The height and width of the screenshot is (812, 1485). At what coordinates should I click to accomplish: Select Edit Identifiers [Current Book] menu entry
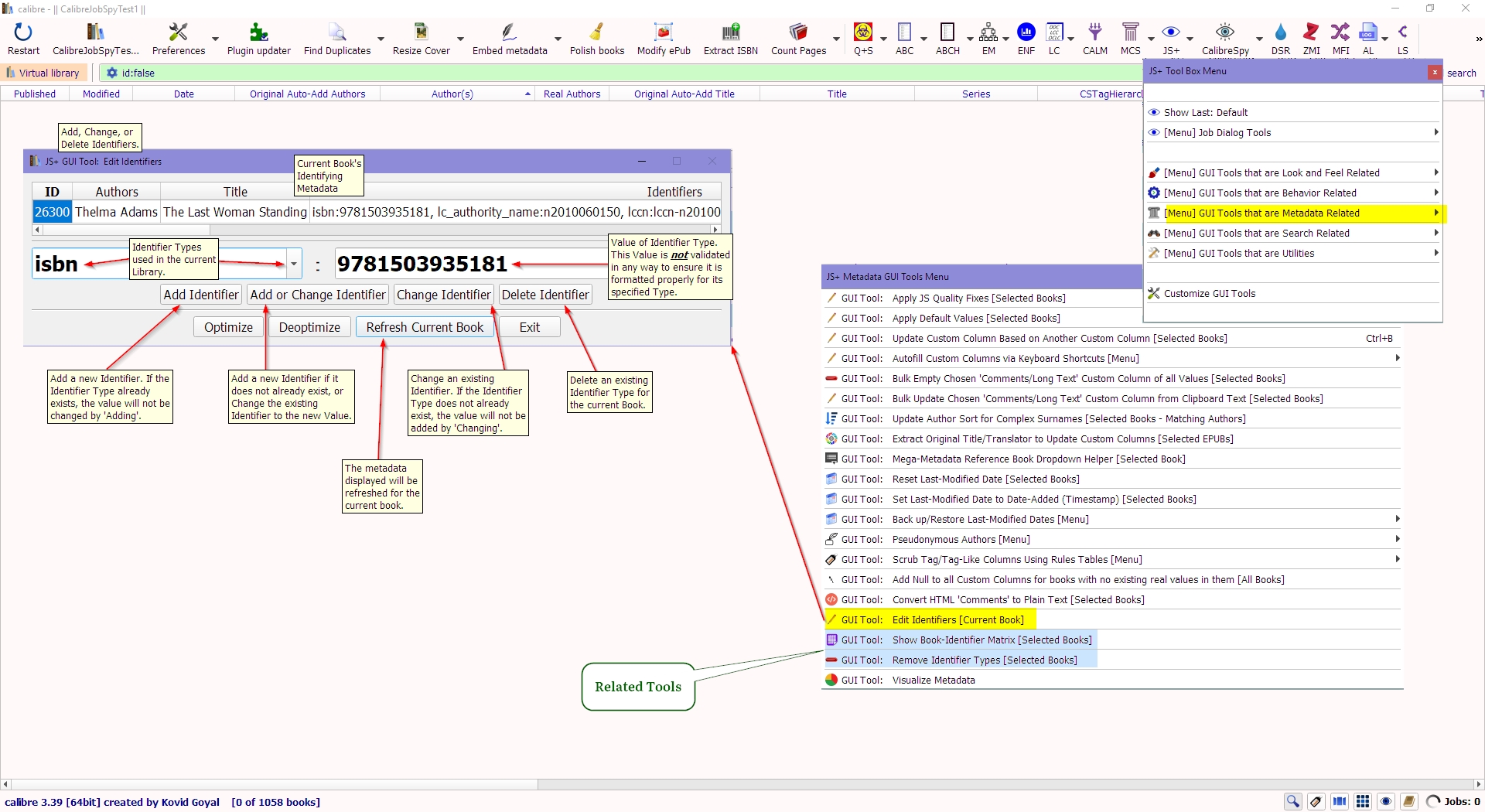[x=957, y=620]
